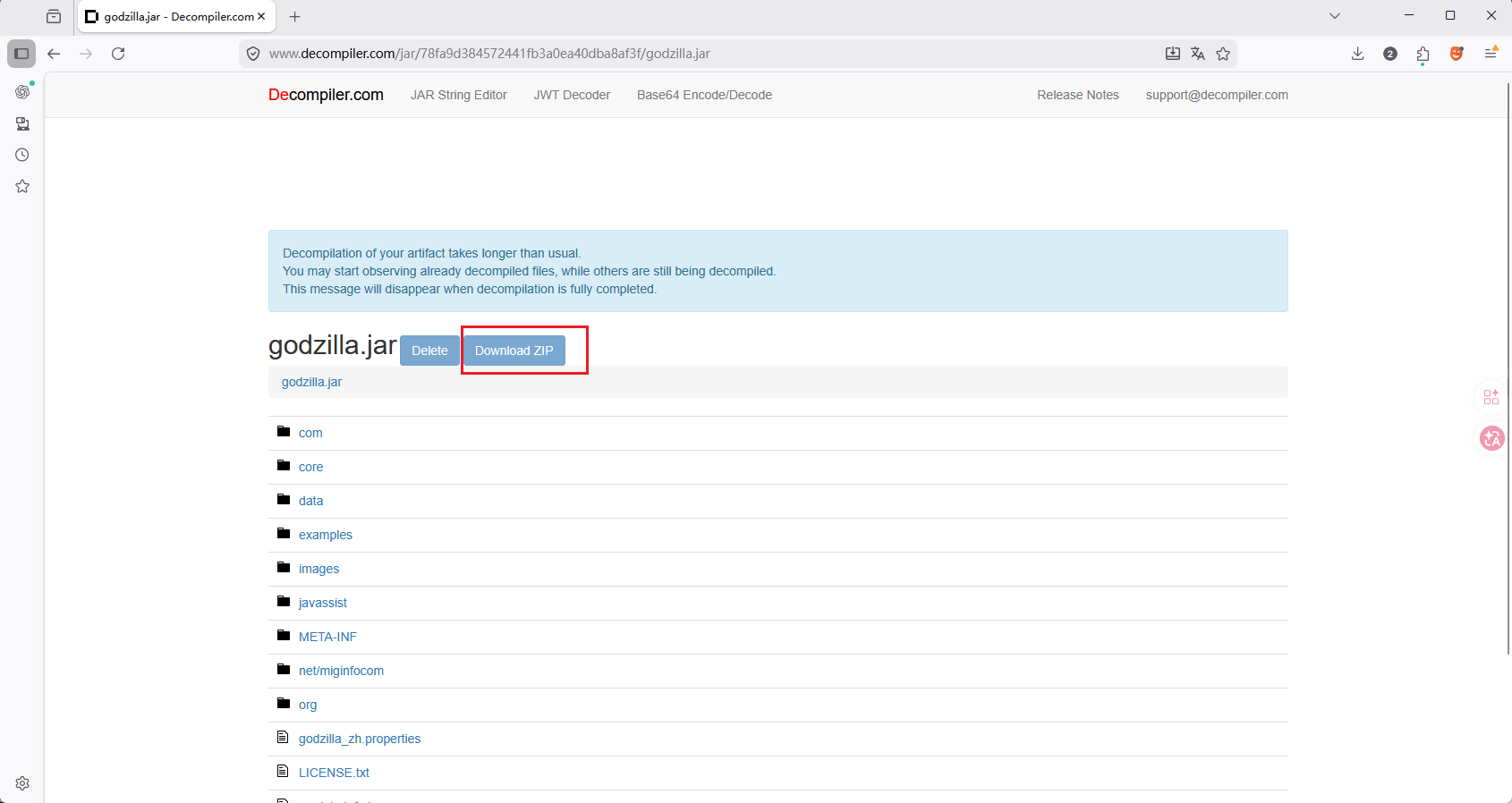The height and width of the screenshot is (803, 1512).
Task: Click the extension badge showing 2
Action: coord(1390,54)
